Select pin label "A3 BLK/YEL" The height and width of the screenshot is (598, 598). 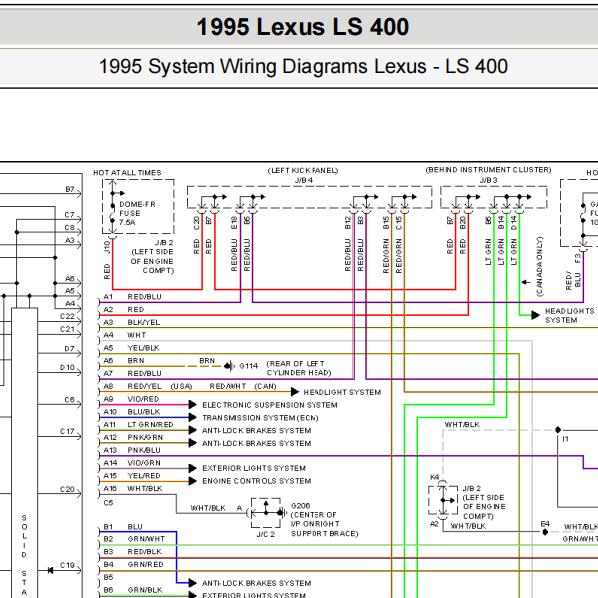[x=132, y=322]
